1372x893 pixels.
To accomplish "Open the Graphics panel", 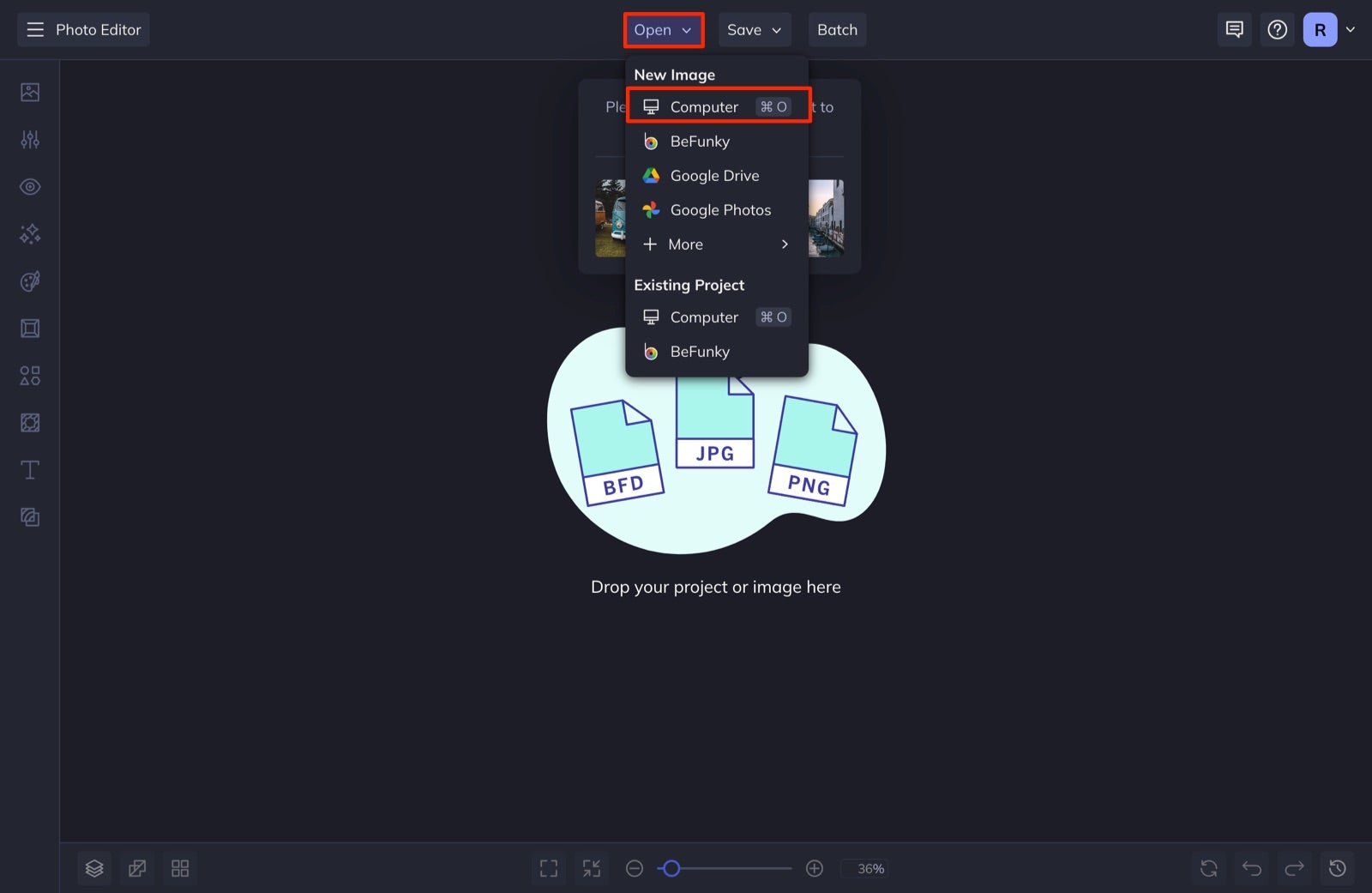I will click(30, 375).
